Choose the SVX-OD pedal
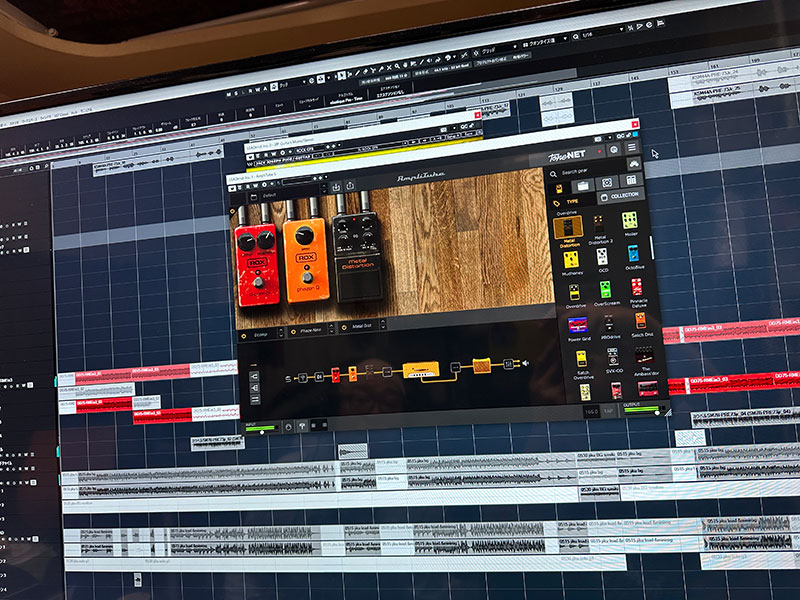The image size is (800, 600). click(x=612, y=357)
